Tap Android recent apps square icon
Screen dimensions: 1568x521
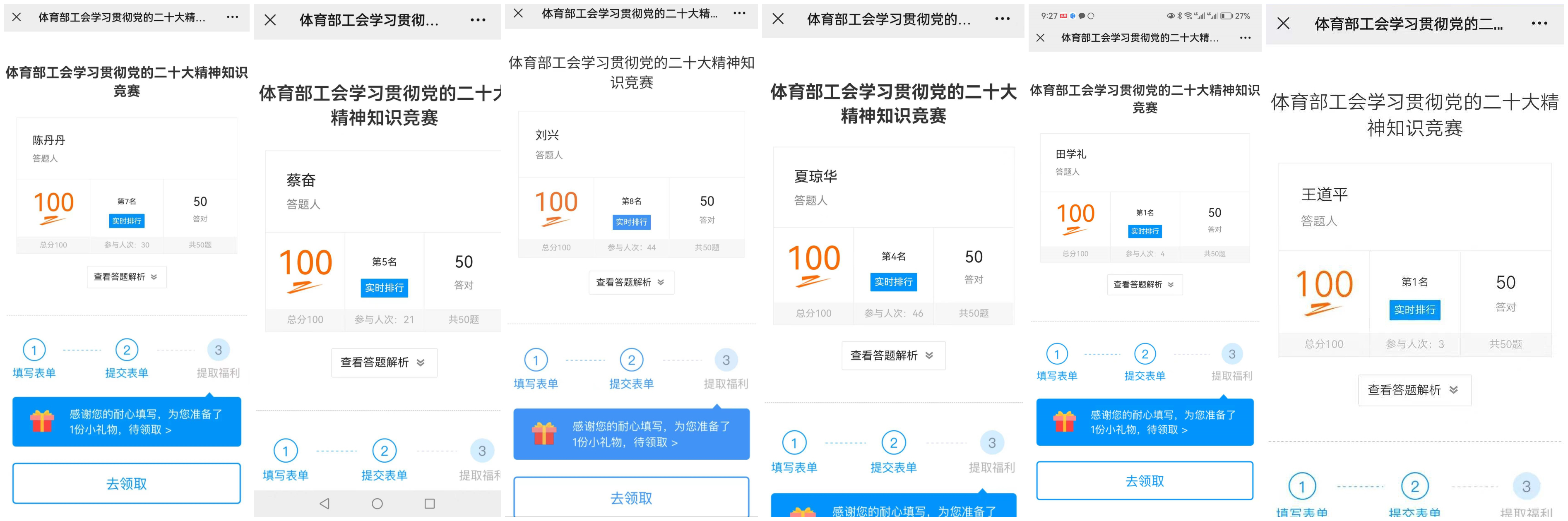point(430,503)
